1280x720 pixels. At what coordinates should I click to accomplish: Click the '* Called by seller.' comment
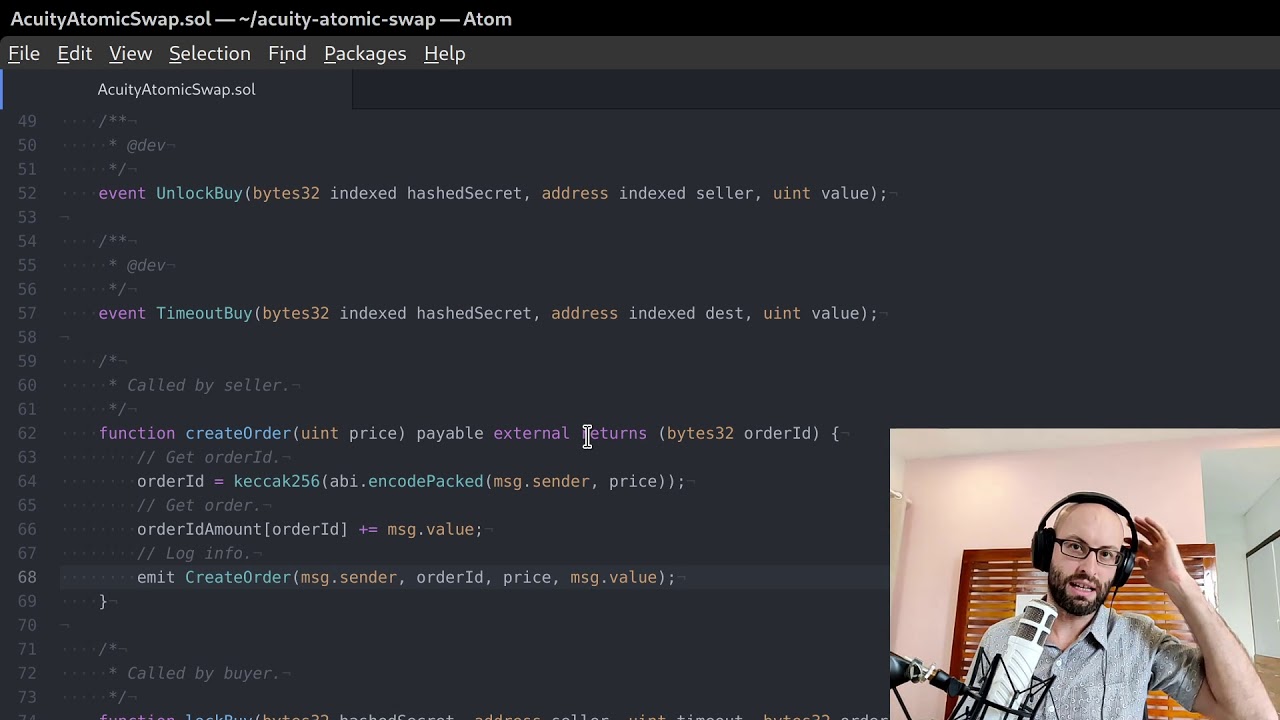[198, 385]
